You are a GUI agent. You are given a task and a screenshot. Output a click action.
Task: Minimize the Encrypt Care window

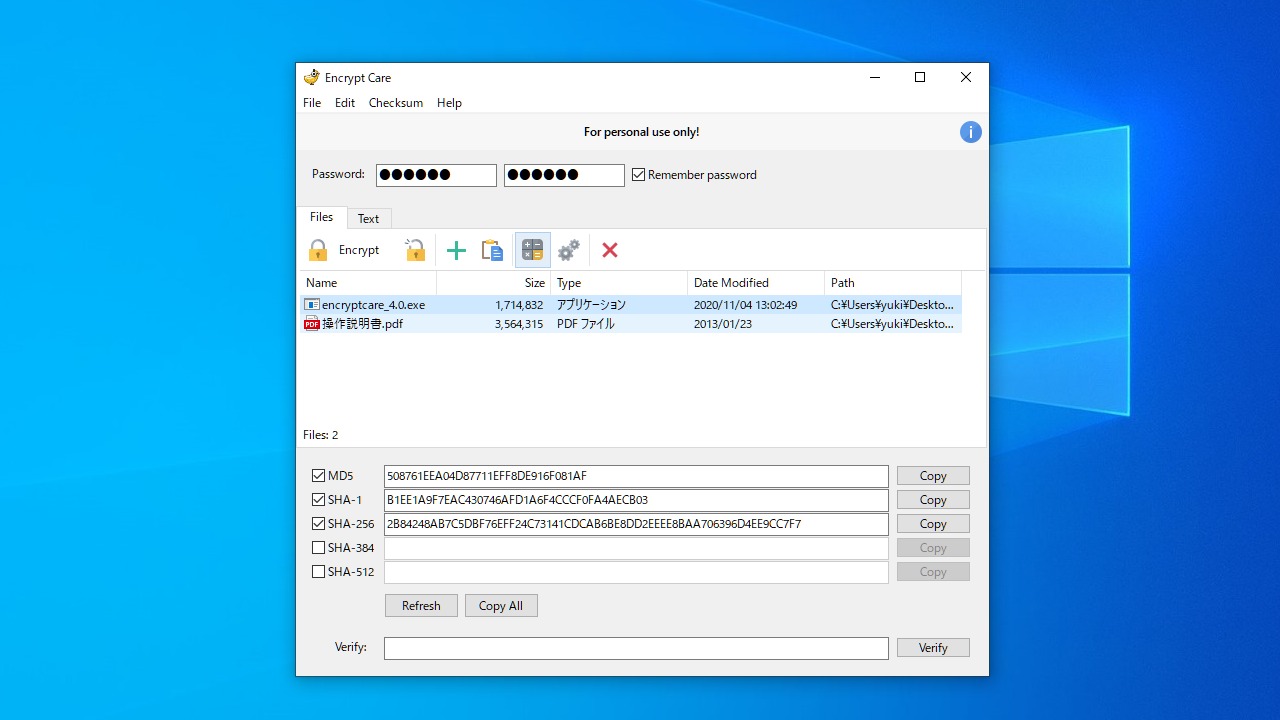pyautogui.click(x=874, y=78)
